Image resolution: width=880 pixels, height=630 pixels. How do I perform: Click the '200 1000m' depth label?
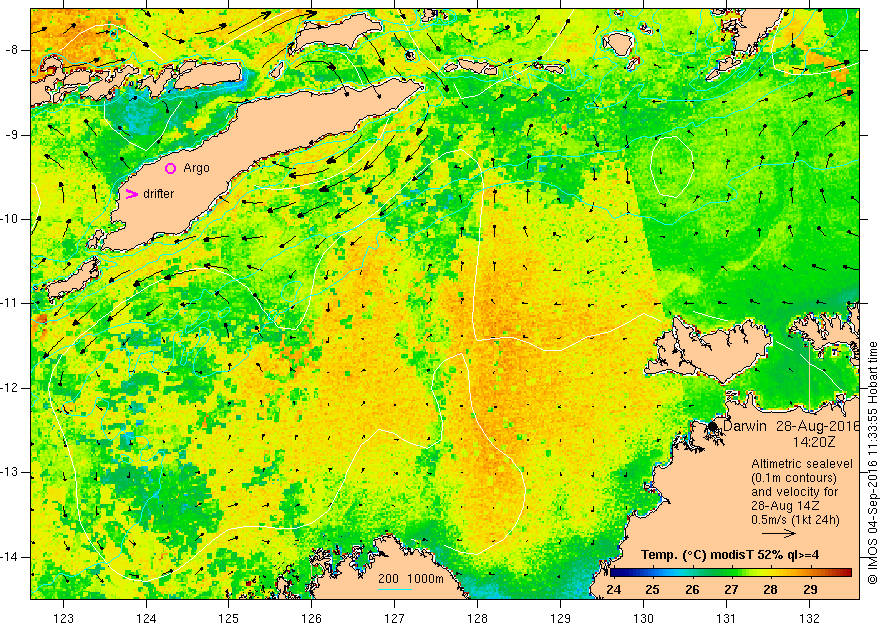pyautogui.click(x=411, y=579)
